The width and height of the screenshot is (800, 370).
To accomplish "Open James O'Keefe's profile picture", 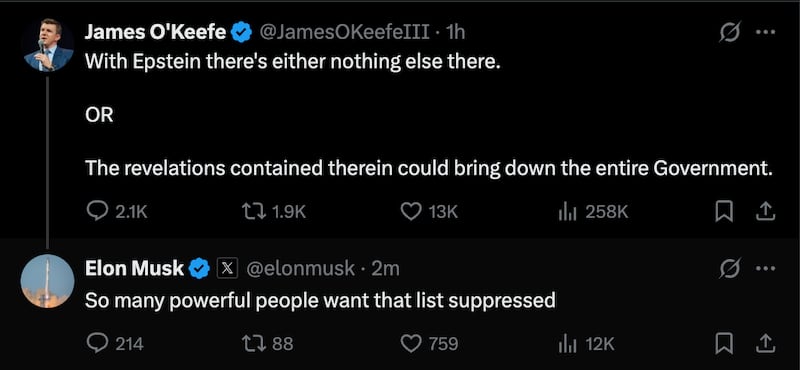I will coord(48,45).
